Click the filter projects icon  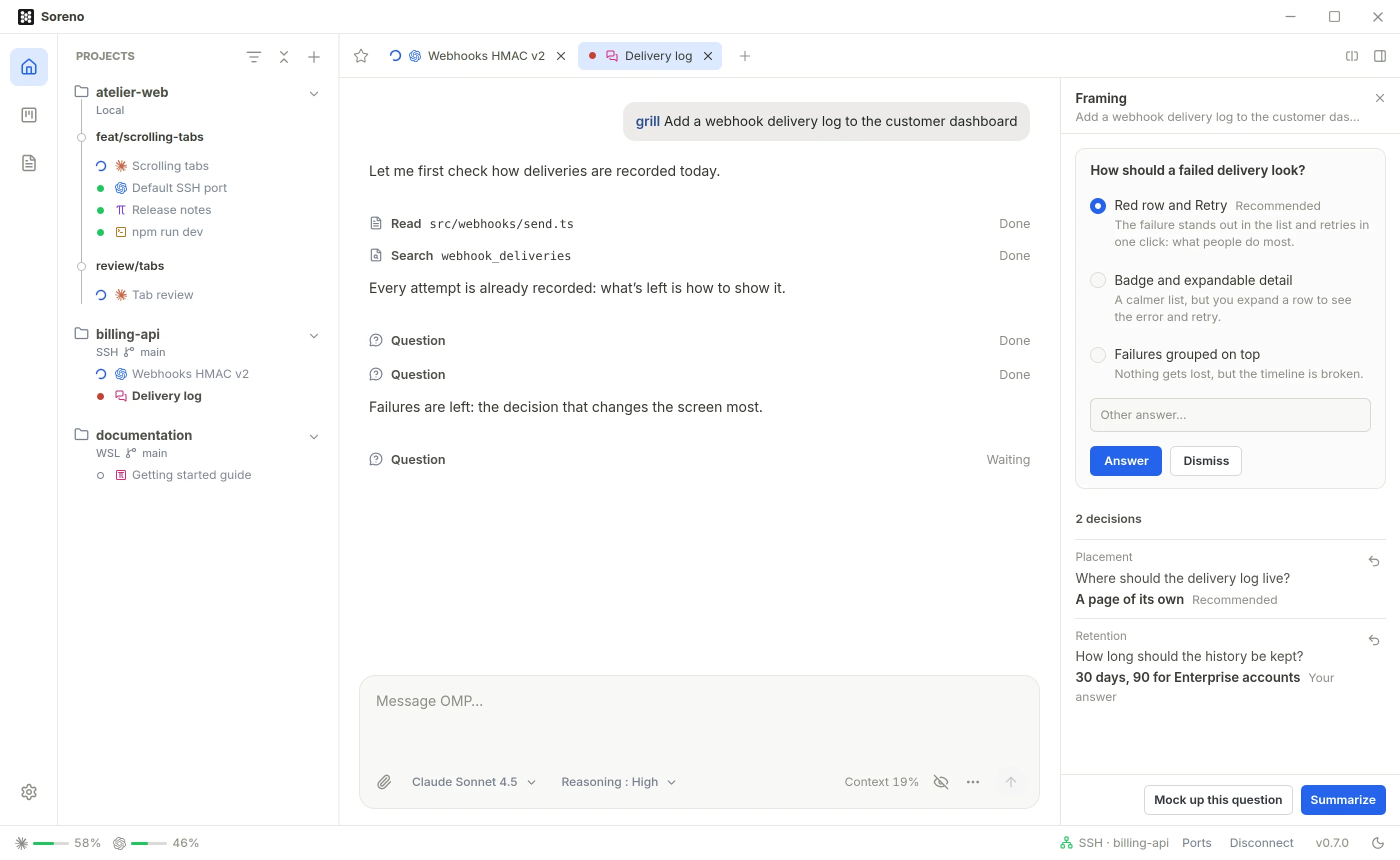(253, 56)
